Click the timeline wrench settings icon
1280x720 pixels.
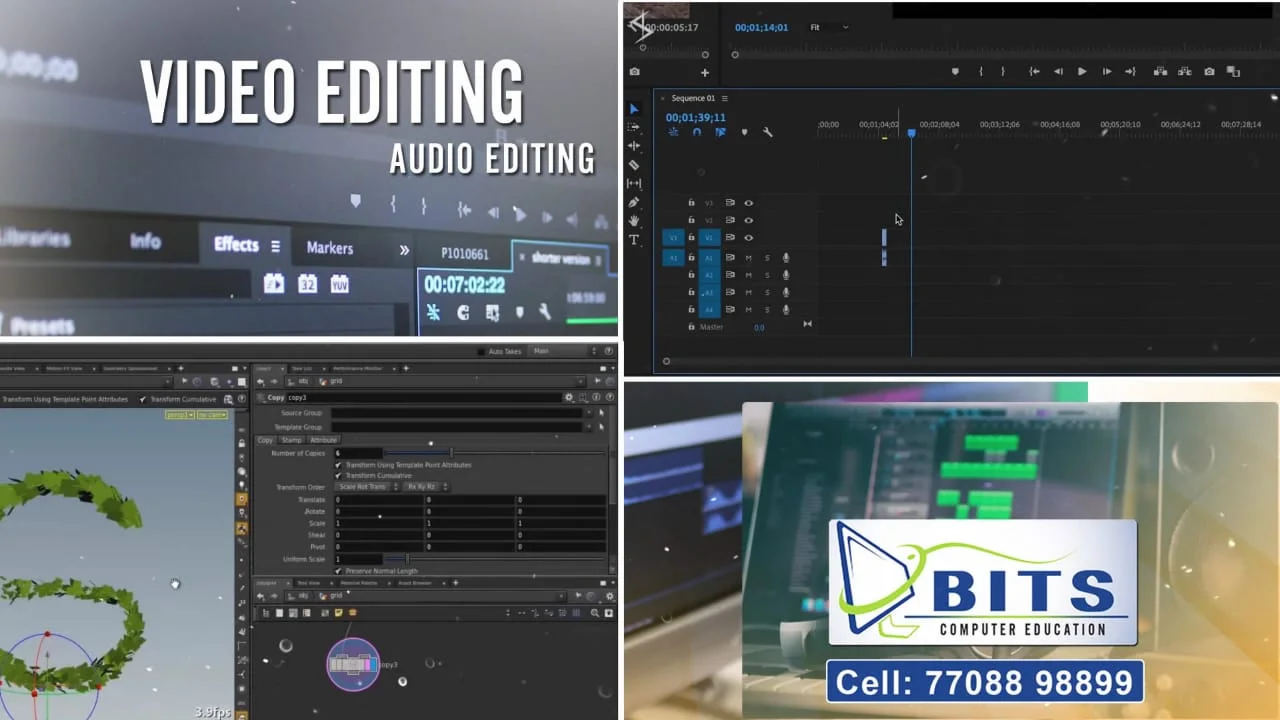768,132
